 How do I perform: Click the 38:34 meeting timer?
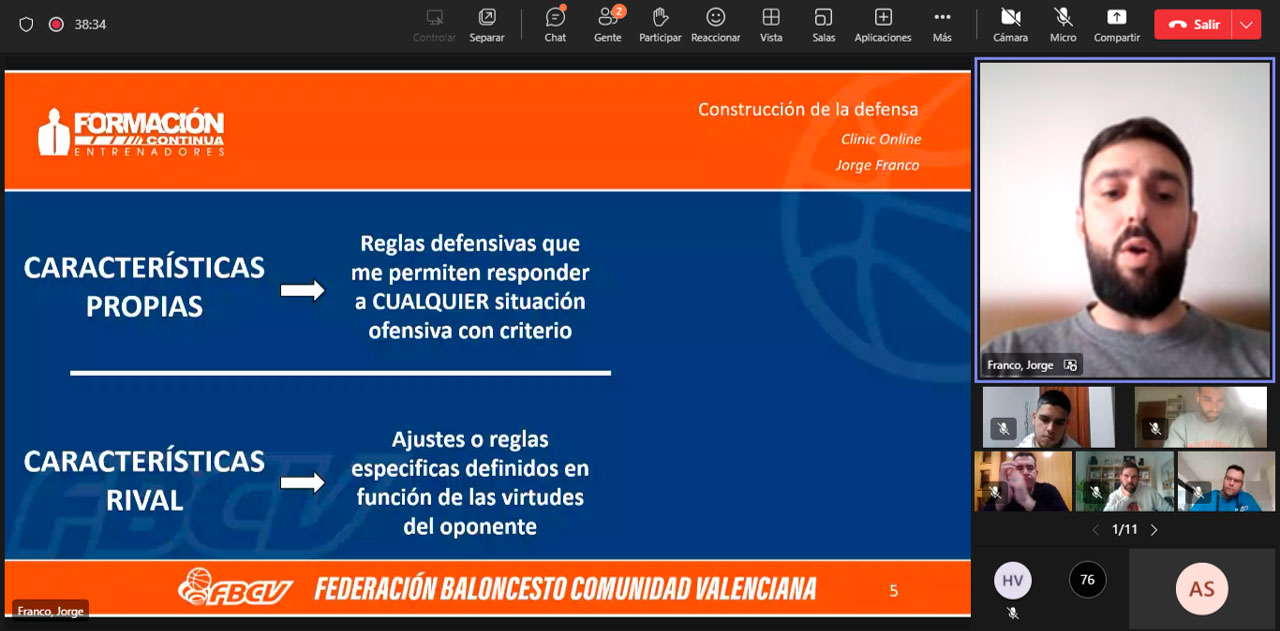point(90,24)
